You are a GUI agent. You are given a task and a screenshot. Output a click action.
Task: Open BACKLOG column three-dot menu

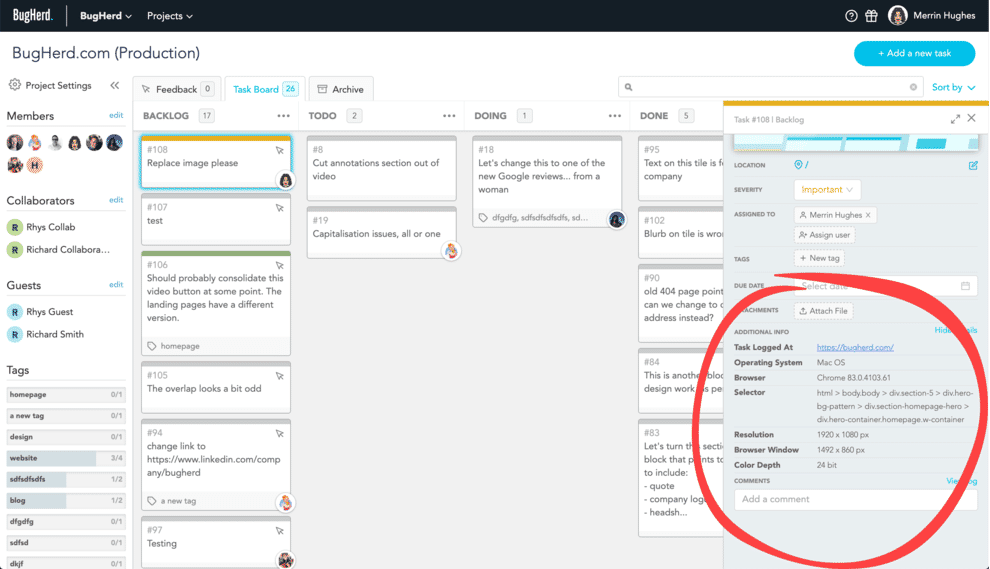283,116
